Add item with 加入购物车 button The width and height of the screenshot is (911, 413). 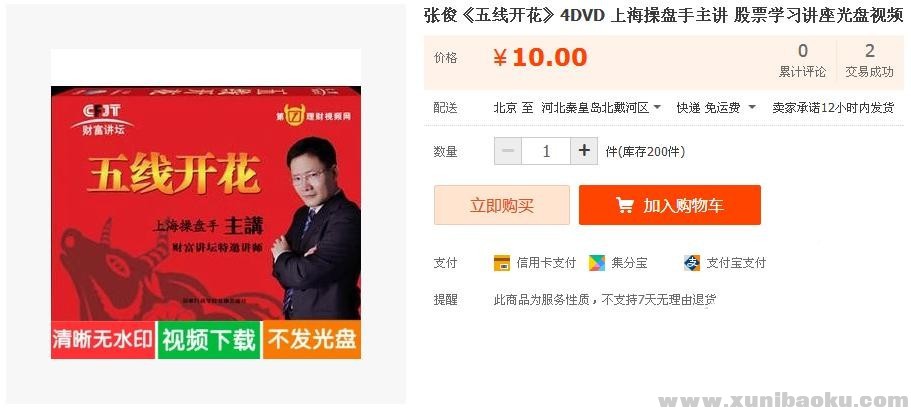point(670,205)
